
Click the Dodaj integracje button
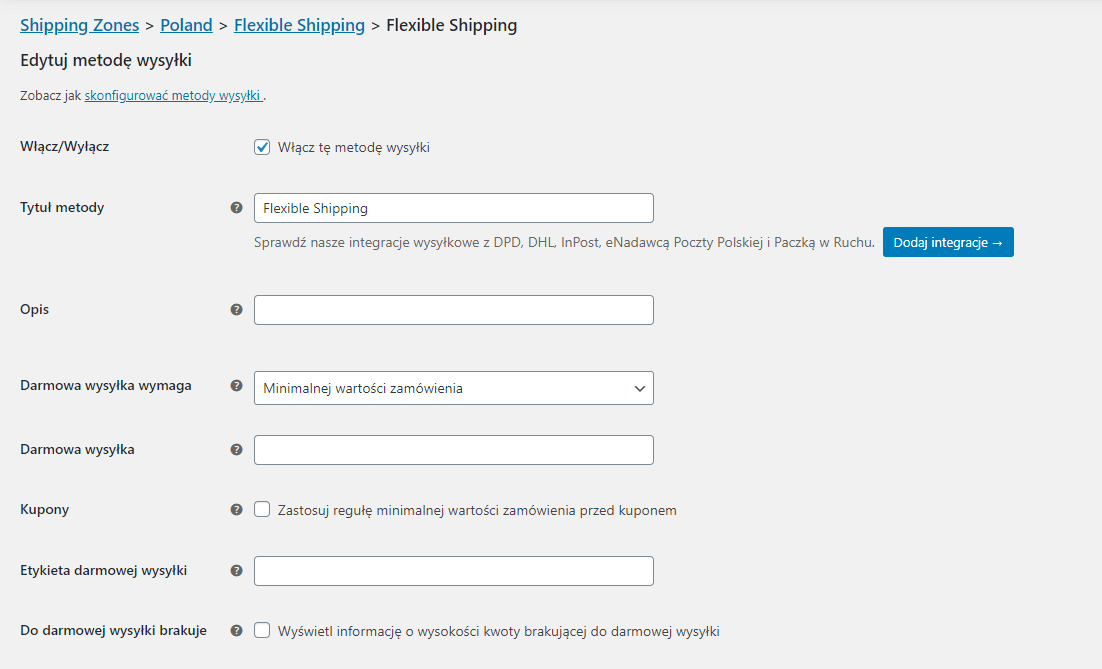(947, 241)
